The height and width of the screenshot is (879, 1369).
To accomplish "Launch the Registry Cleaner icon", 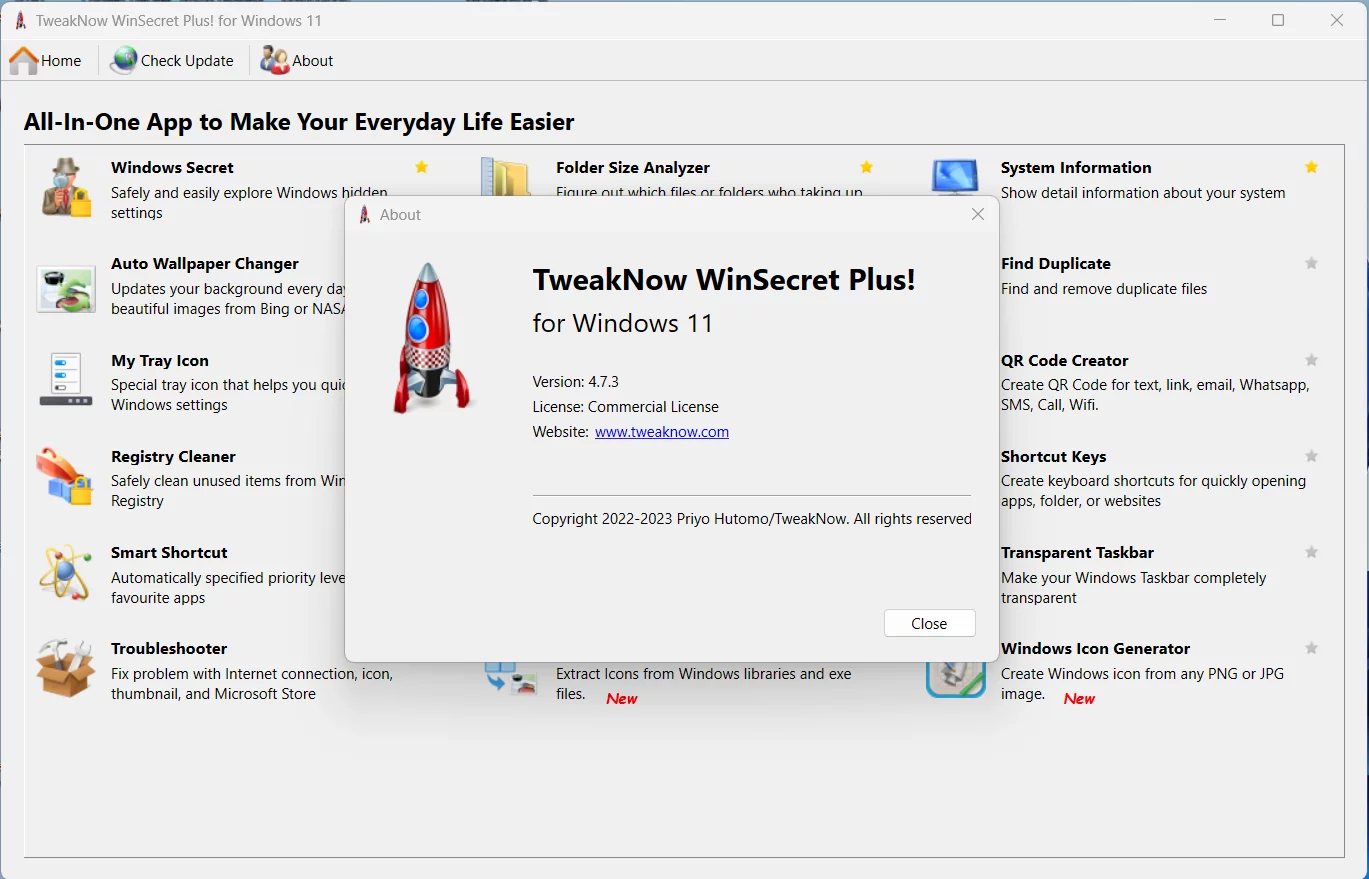I will pyautogui.click(x=66, y=476).
